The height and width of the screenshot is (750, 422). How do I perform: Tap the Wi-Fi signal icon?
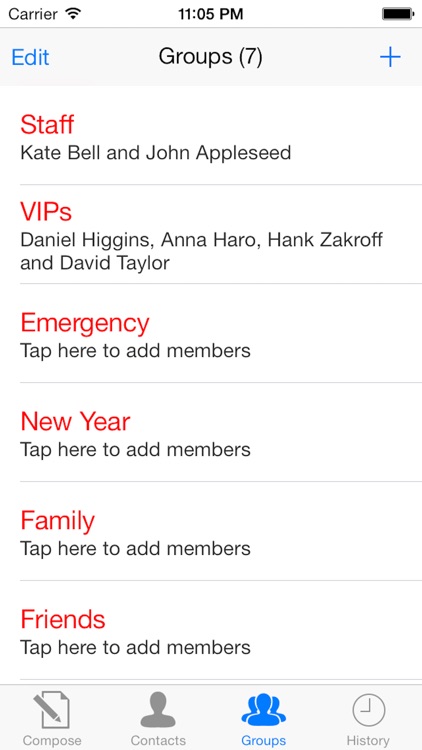(x=73, y=13)
